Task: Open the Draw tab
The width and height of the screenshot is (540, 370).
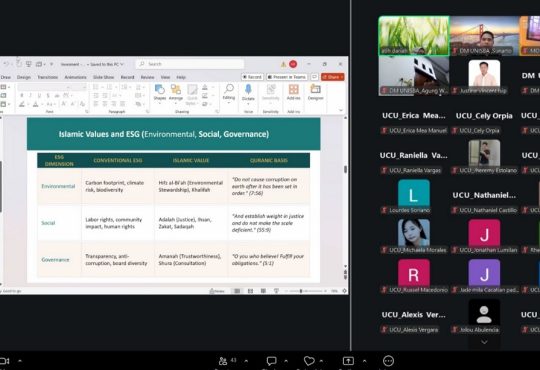Action: click(6, 77)
